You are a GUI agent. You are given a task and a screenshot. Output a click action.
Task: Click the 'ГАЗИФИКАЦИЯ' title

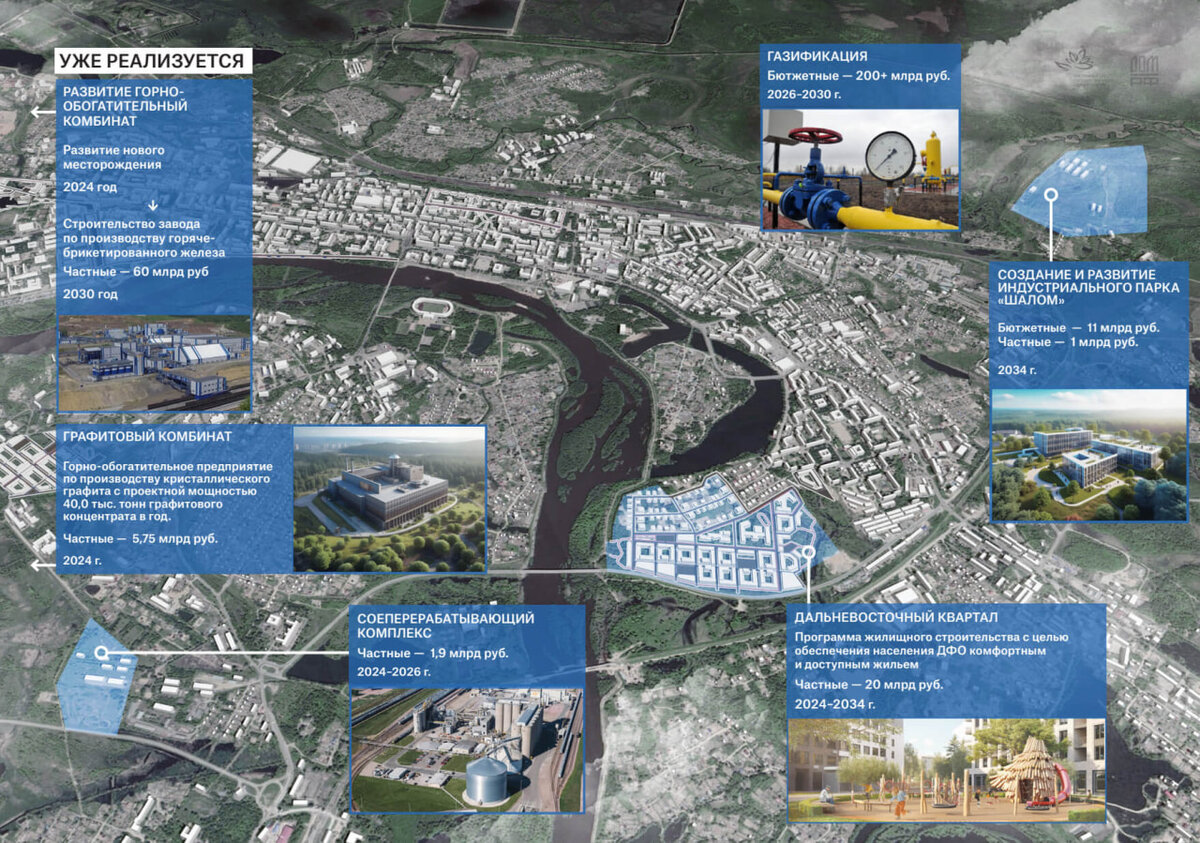(818, 56)
